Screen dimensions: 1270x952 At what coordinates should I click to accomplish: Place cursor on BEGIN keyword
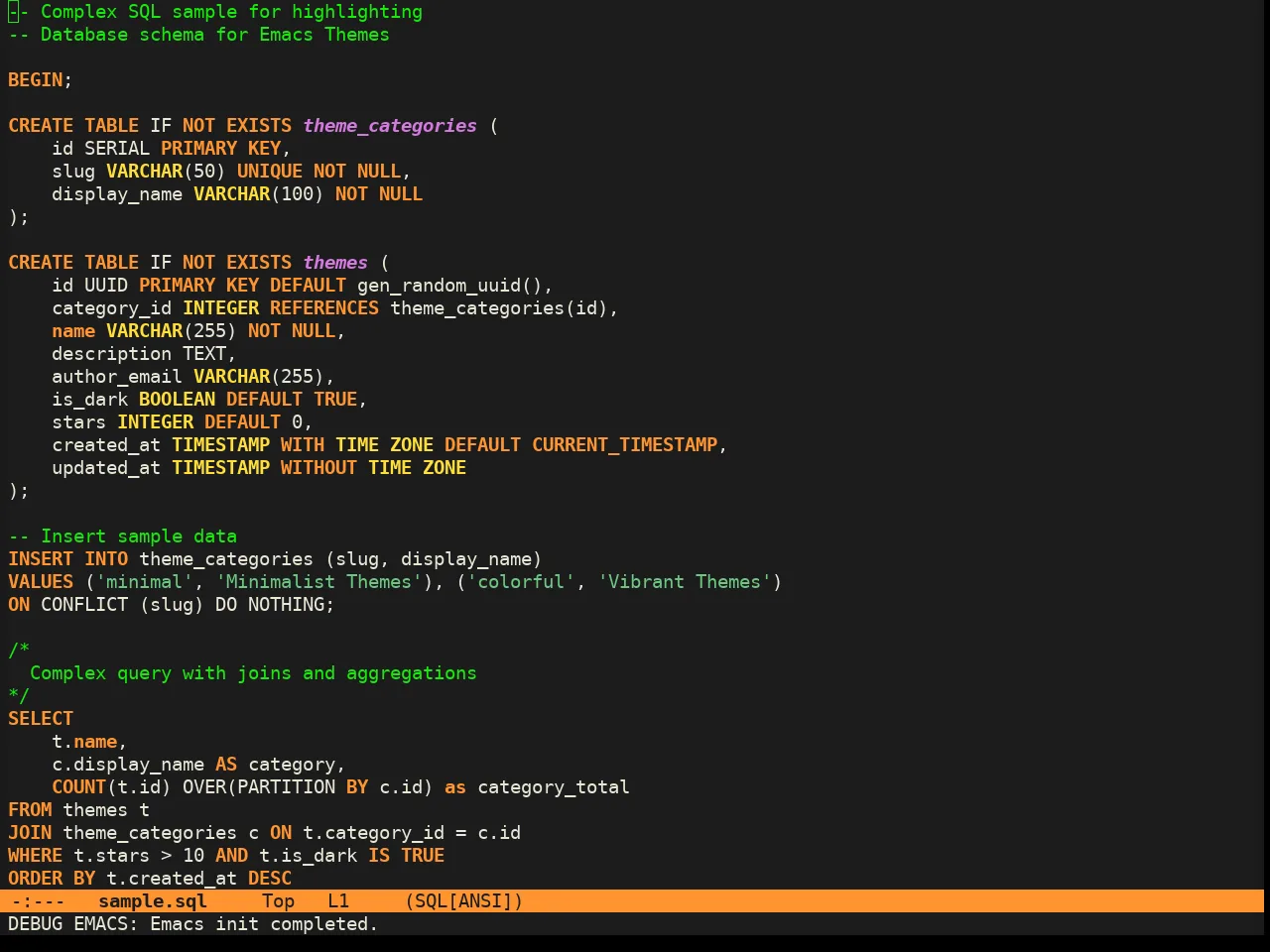[x=36, y=80]
